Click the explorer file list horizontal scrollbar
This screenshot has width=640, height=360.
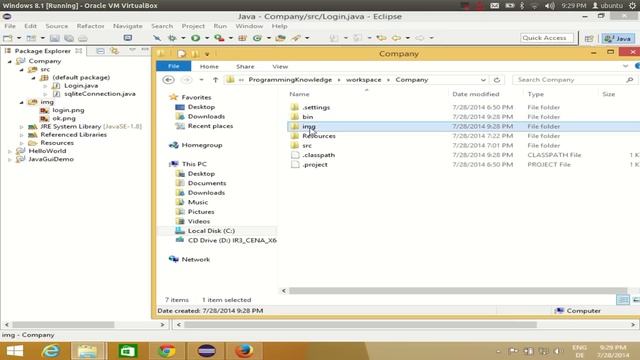[457, 291]
